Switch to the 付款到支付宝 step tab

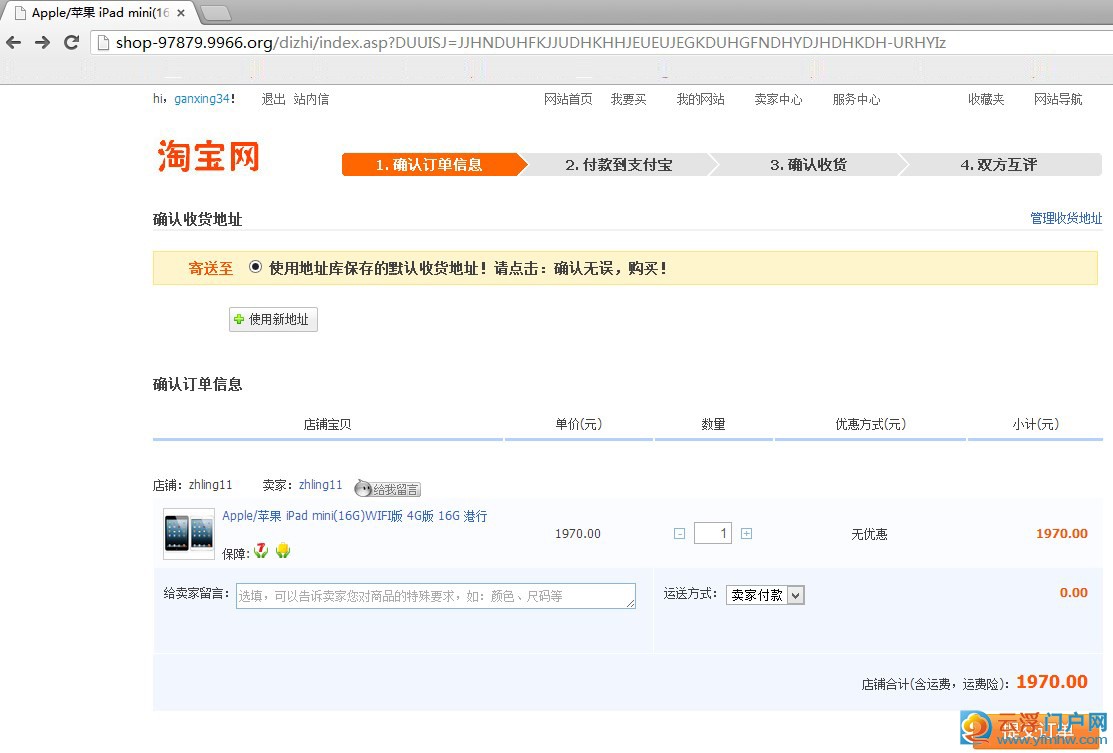pos(620,164)
